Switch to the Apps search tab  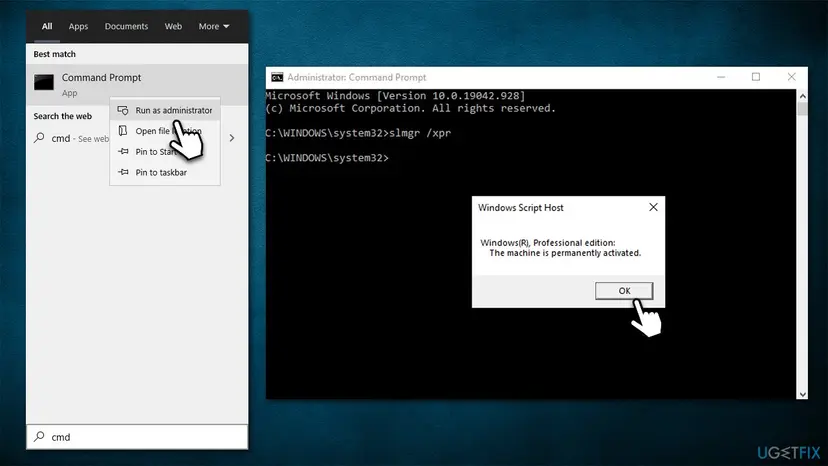(78, 26)
